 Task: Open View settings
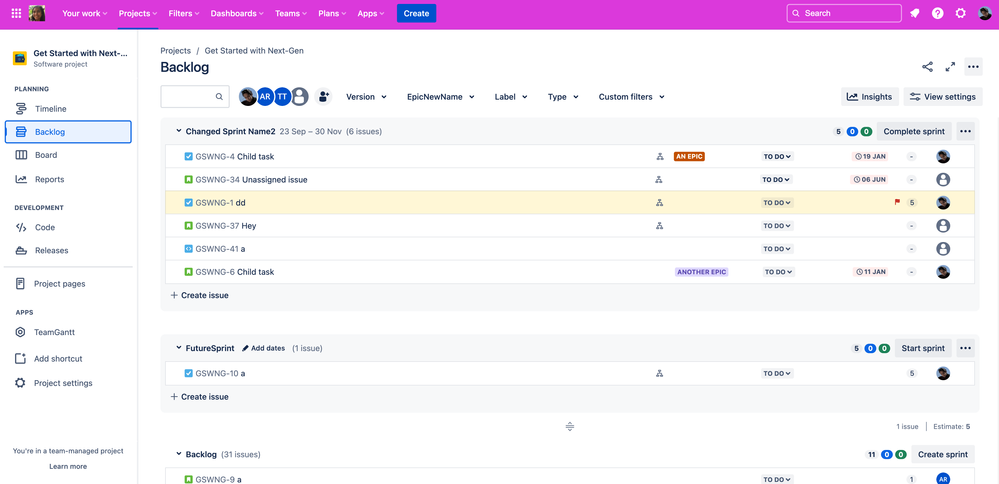coord(943,97)
